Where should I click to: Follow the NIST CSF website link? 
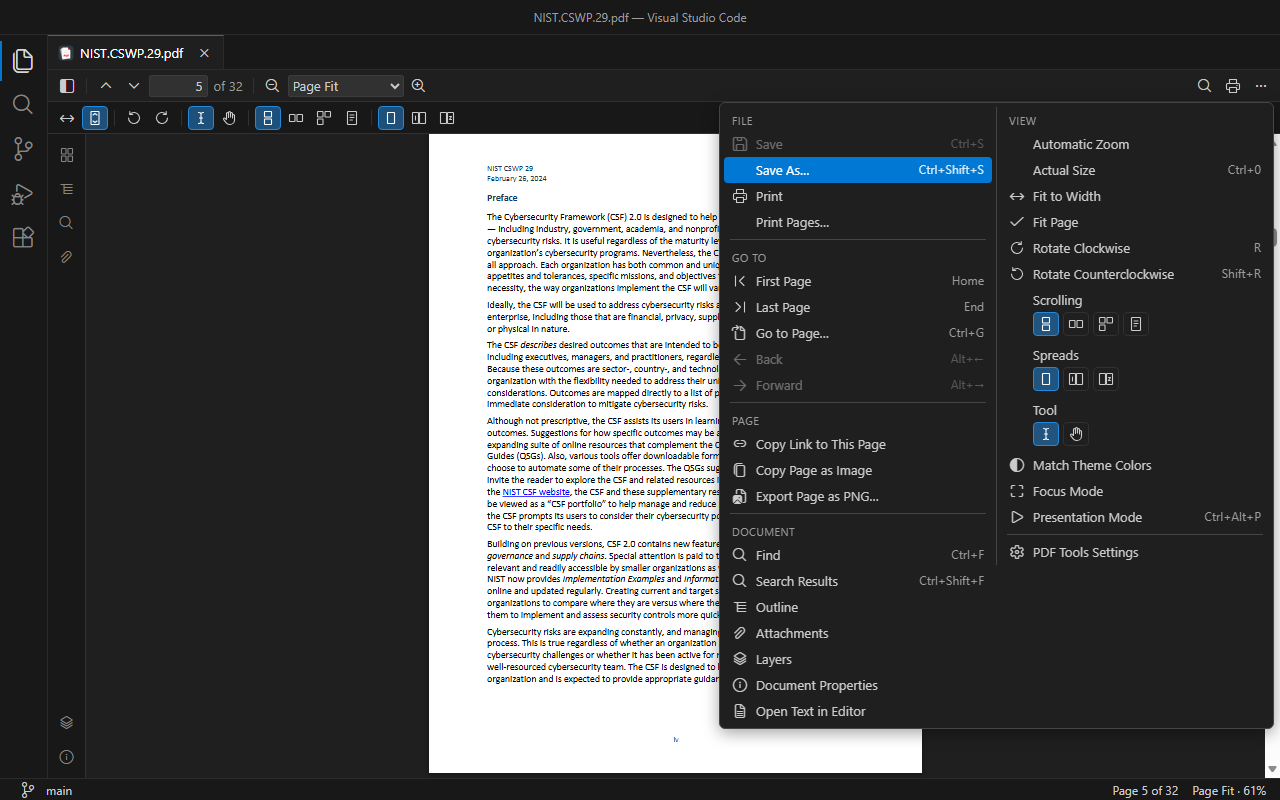pos(536,492)
